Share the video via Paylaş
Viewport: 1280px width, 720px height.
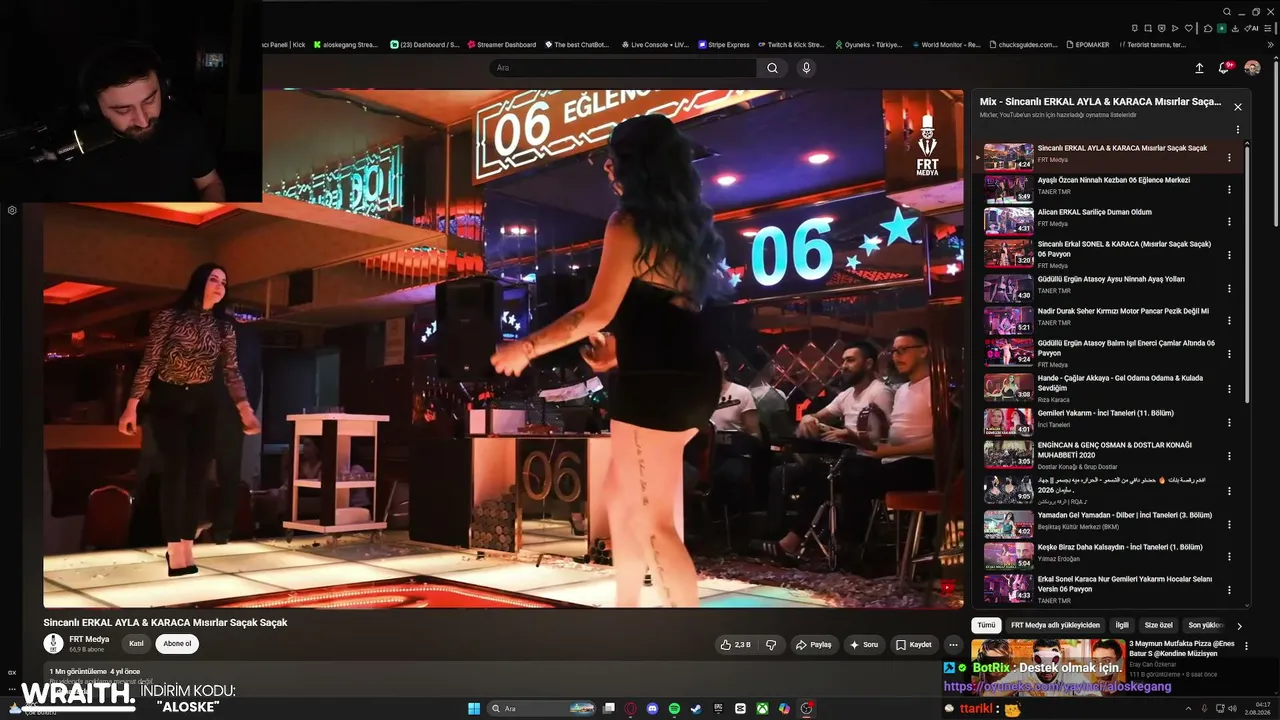point(813,645)
